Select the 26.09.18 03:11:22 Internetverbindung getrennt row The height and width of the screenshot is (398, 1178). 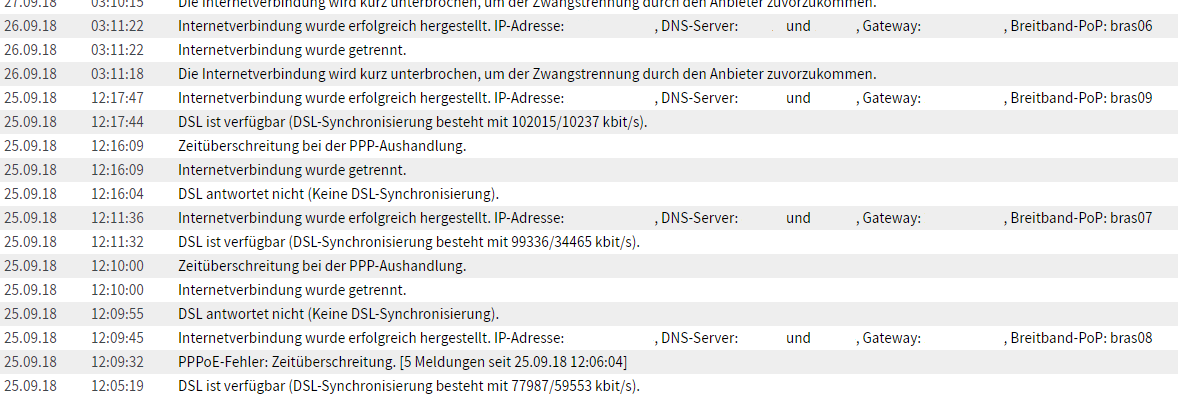pos(589,50)
